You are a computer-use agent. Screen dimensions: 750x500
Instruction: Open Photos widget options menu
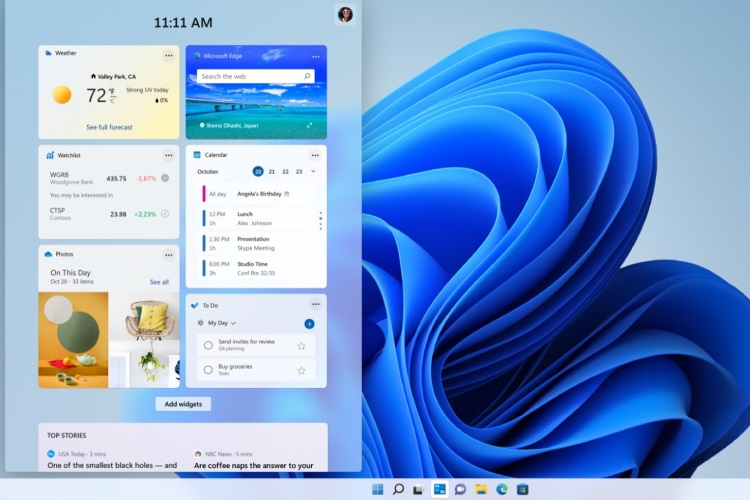[168, 255]
